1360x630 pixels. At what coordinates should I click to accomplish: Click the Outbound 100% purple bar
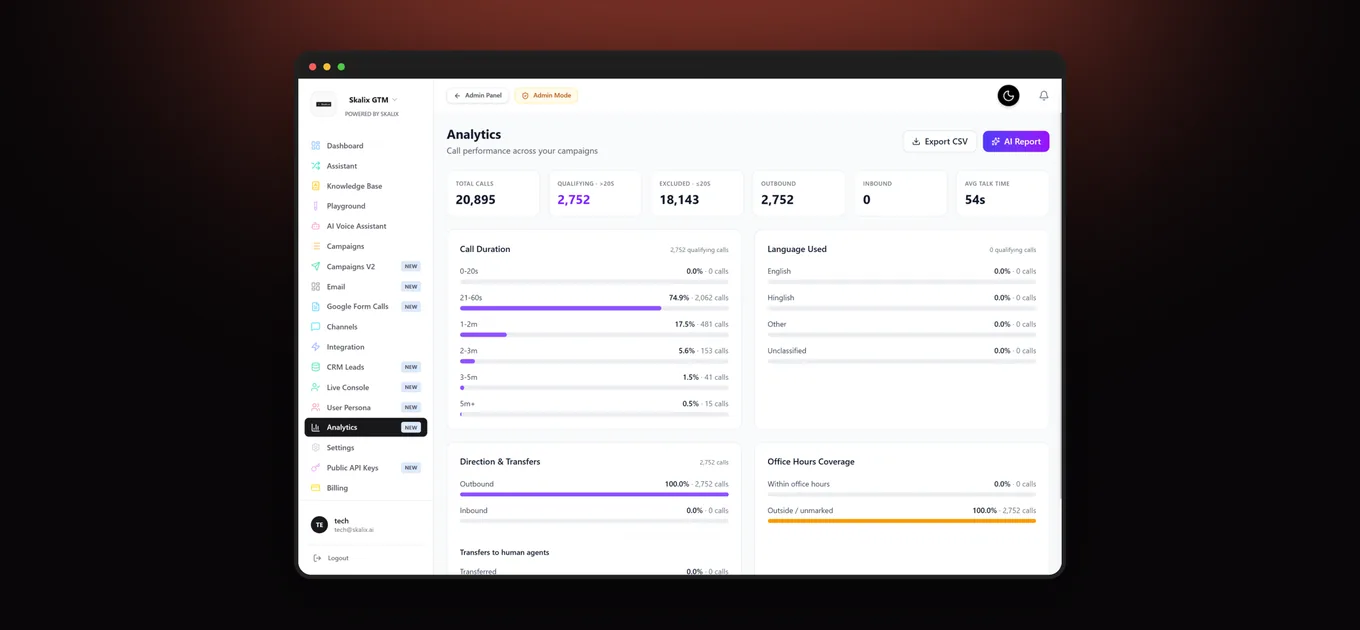tap(594, 494)
